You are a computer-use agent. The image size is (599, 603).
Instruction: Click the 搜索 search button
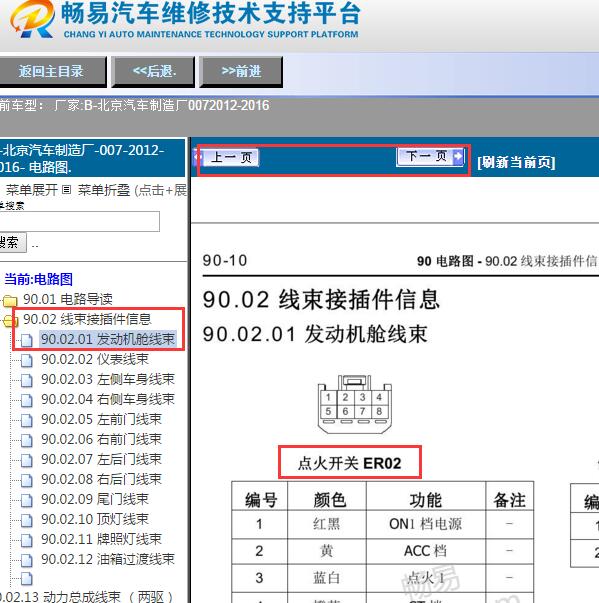pos(12,242)
